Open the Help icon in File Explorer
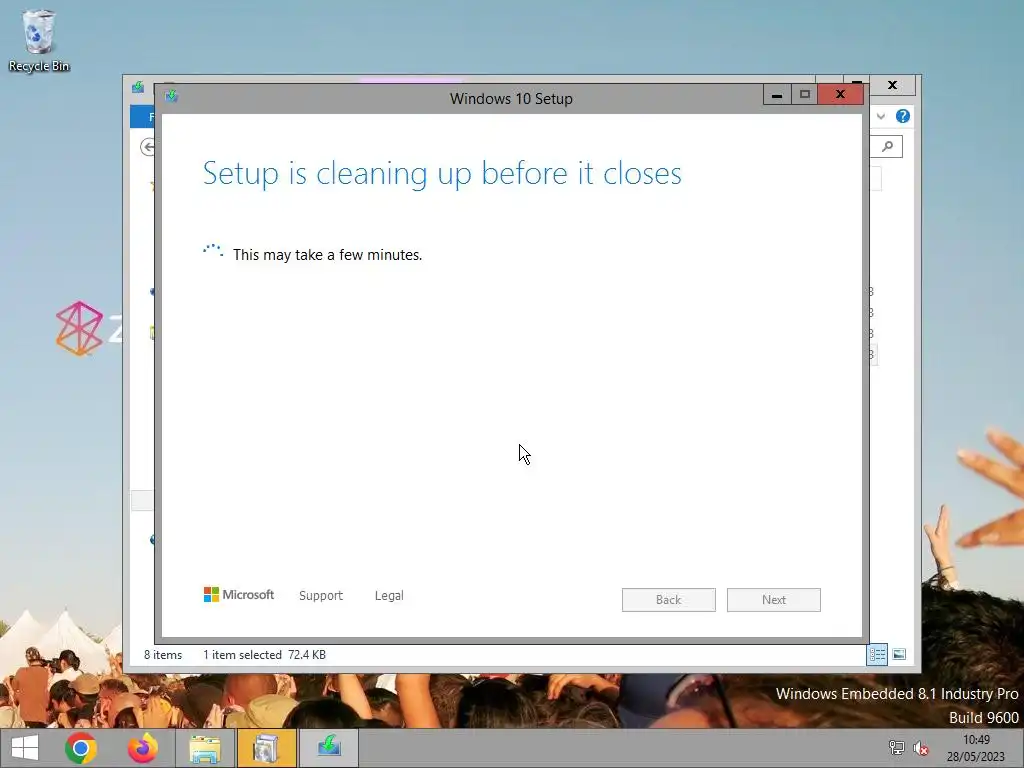Screen dimensions: 1024x768 pos(903,116)
